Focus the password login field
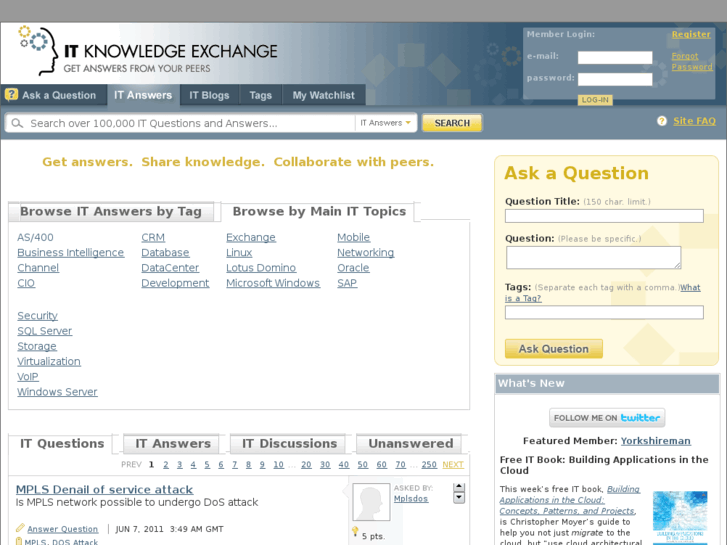Image resolution: width=727 pixels, height=545 pixels. click(x=615, y=79)
